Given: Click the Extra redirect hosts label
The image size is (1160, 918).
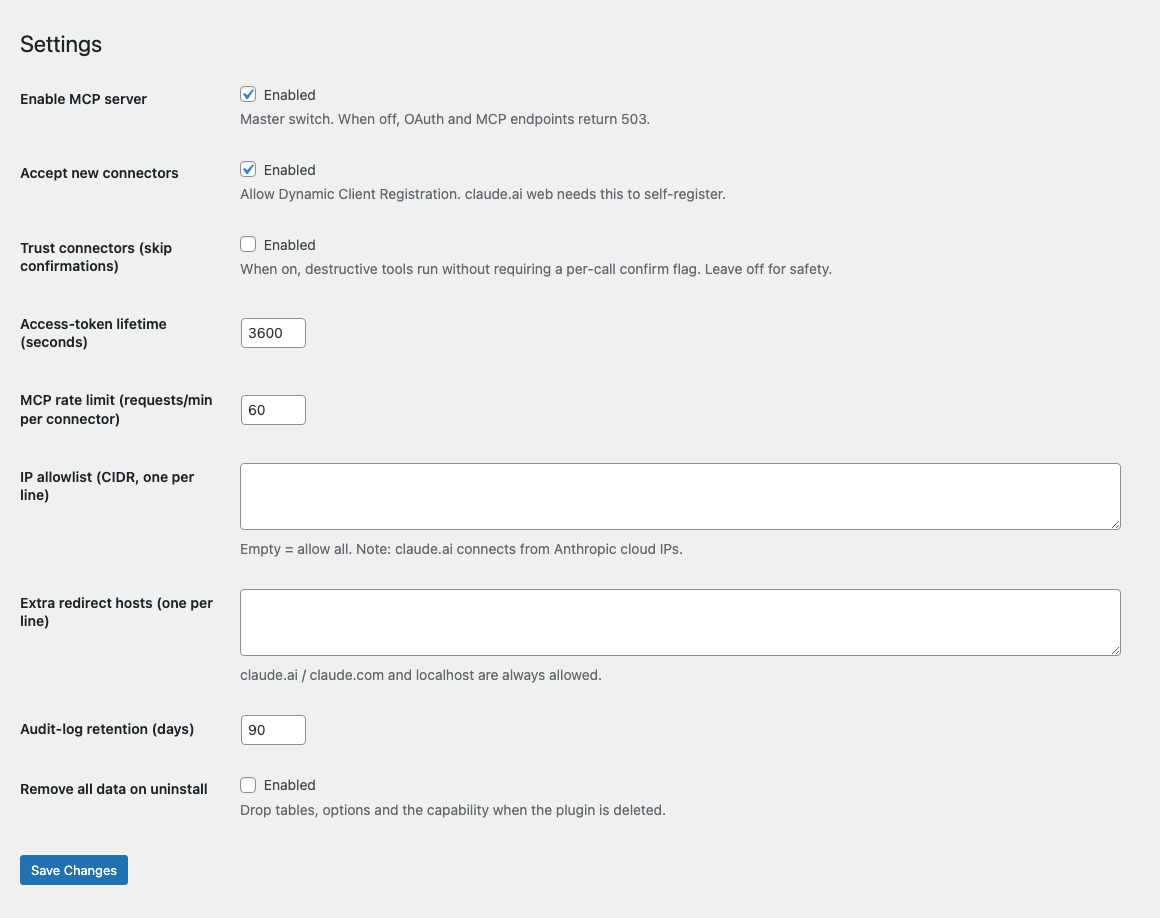Looking at the screenshot, I should (x=116, y=612).
